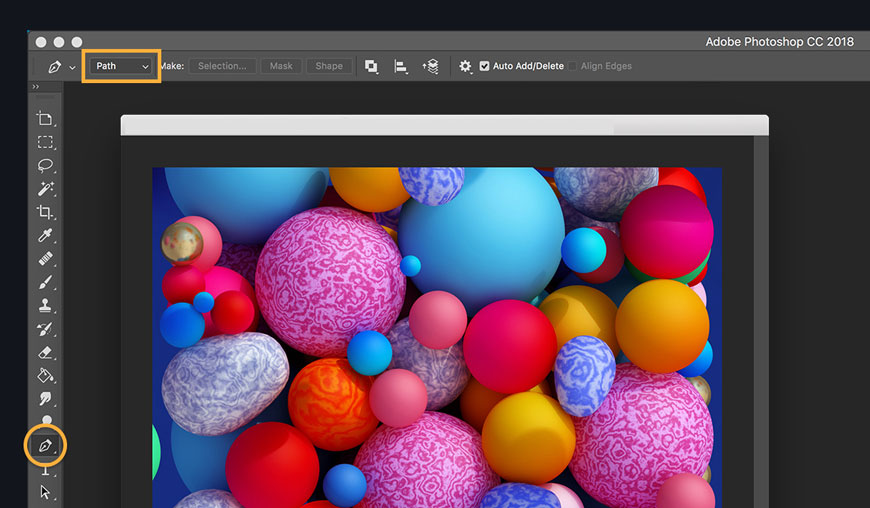This screenshot has height=508, width=870.
Task: Select the Healing Brush bandage tool
Action: point(45,259)
